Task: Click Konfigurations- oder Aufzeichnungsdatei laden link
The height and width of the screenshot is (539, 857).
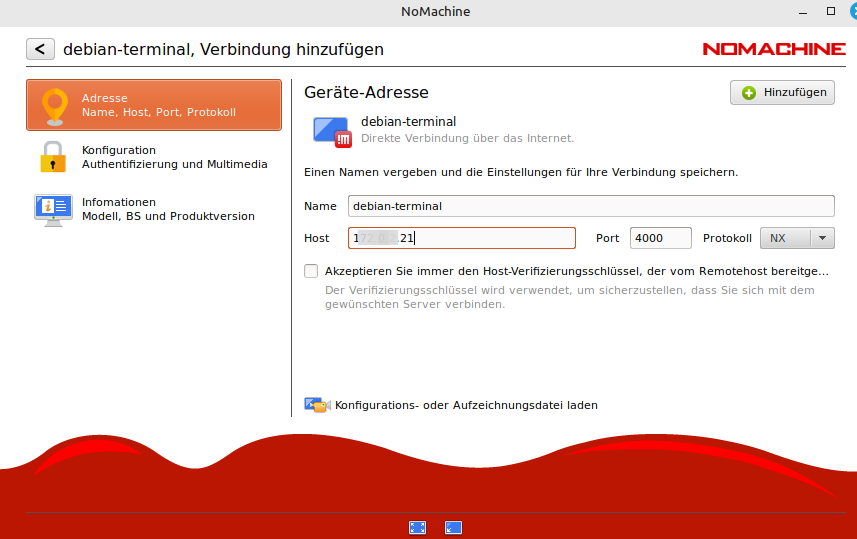Action: tap(466, 405)
